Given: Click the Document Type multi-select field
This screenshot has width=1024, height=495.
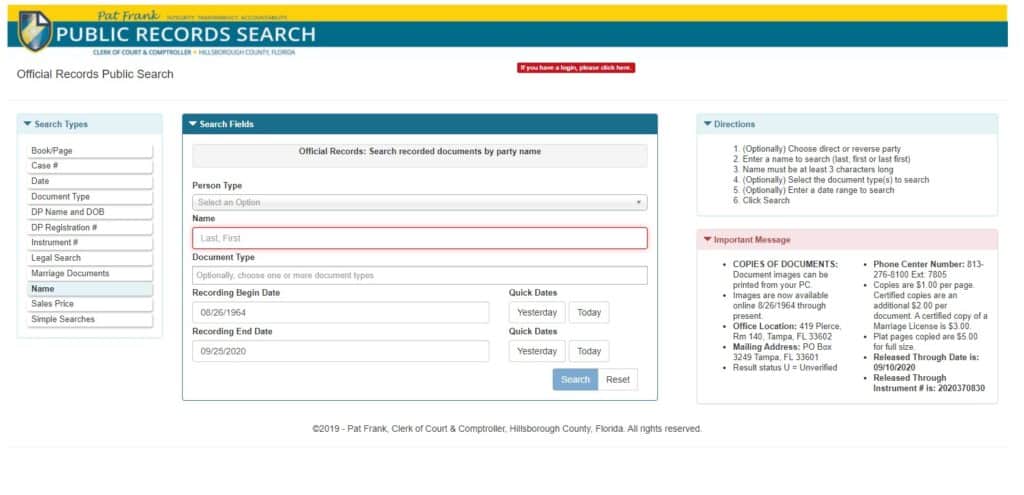Looking at the screenshot, I should (x=419, y=276).
